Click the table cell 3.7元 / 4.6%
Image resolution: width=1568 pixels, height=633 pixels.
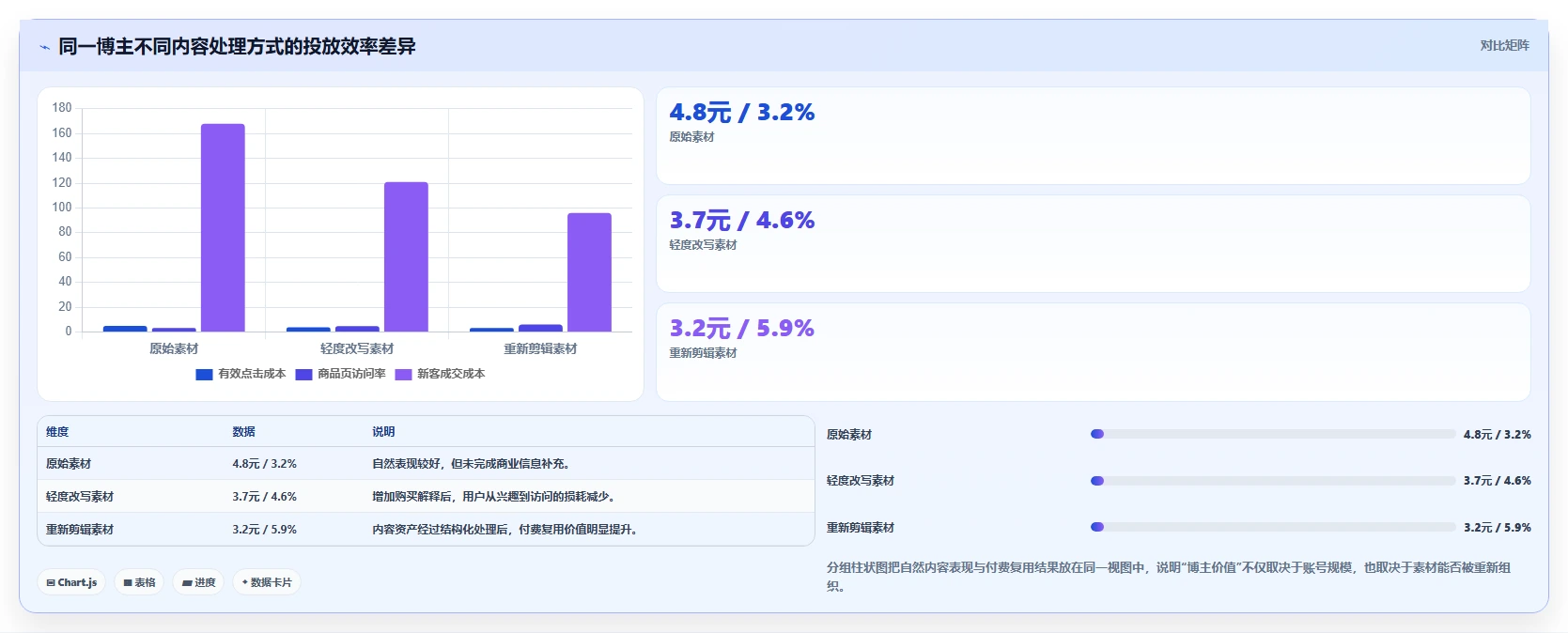(x=265, y=497)
